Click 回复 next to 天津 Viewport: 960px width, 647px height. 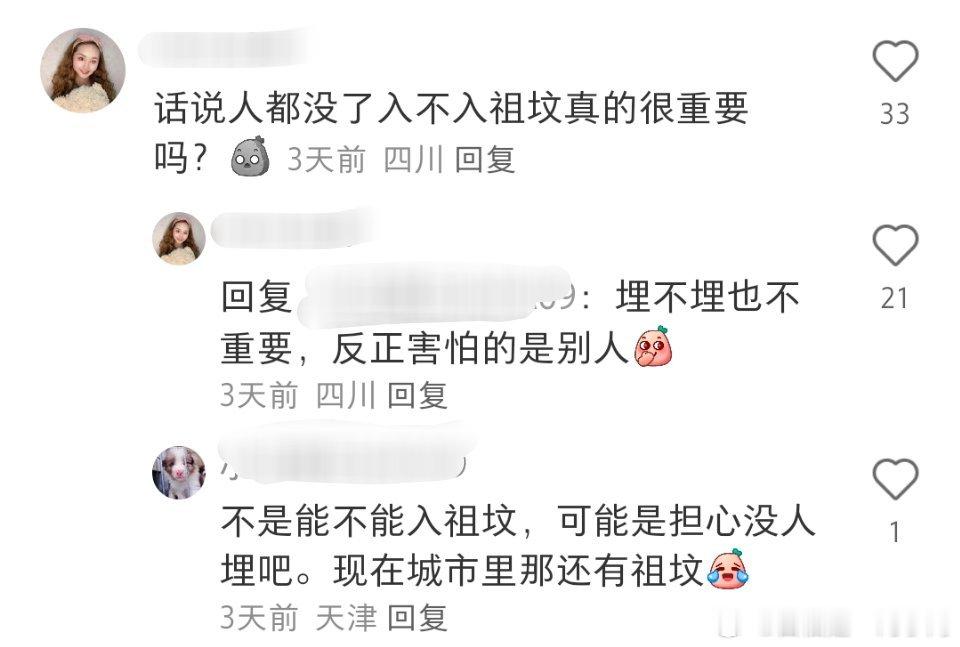tap(418, 617)
